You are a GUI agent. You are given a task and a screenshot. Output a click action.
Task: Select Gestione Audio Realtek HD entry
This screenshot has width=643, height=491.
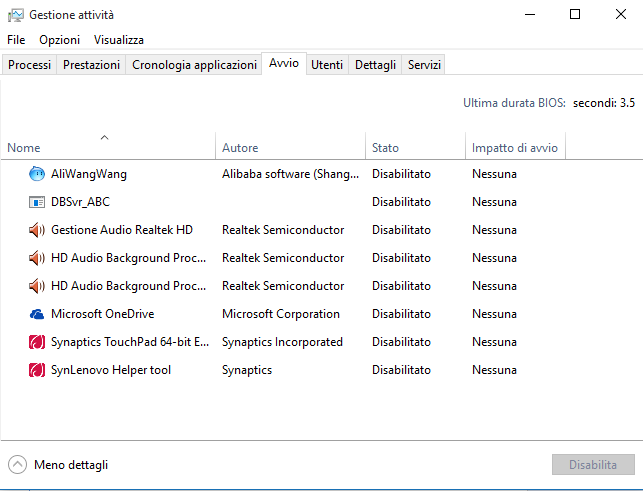tap(122, 230)
